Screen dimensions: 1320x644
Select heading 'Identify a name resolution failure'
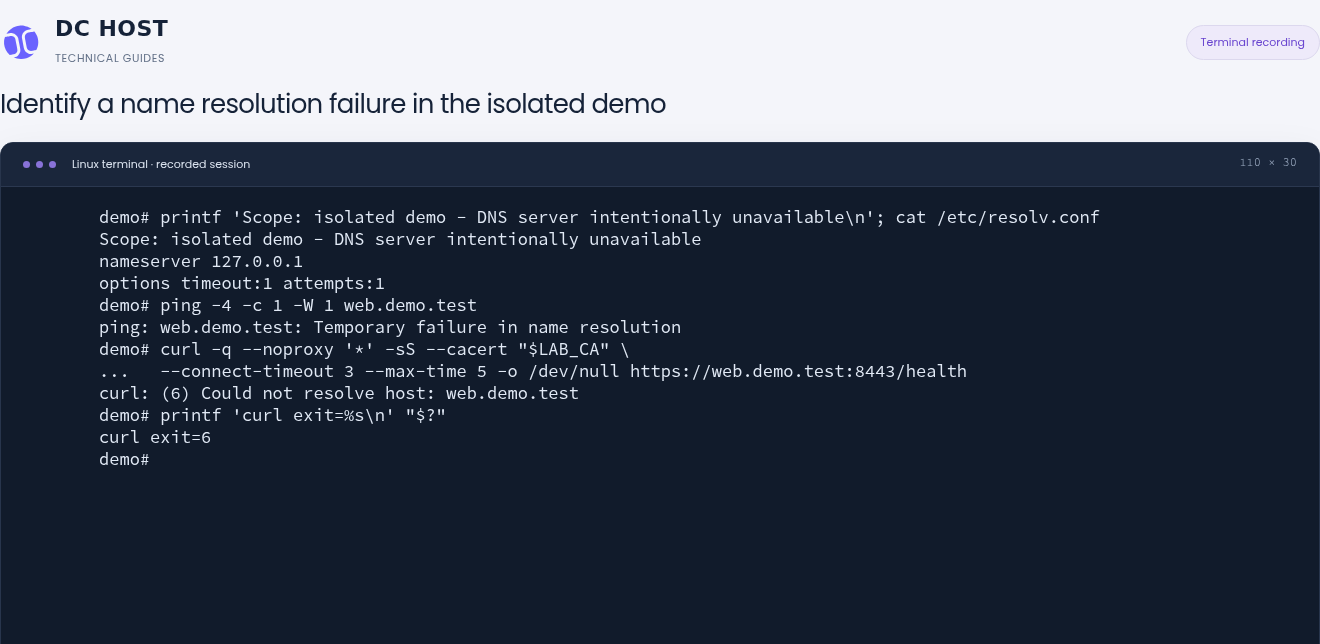[x=333, y=104]
